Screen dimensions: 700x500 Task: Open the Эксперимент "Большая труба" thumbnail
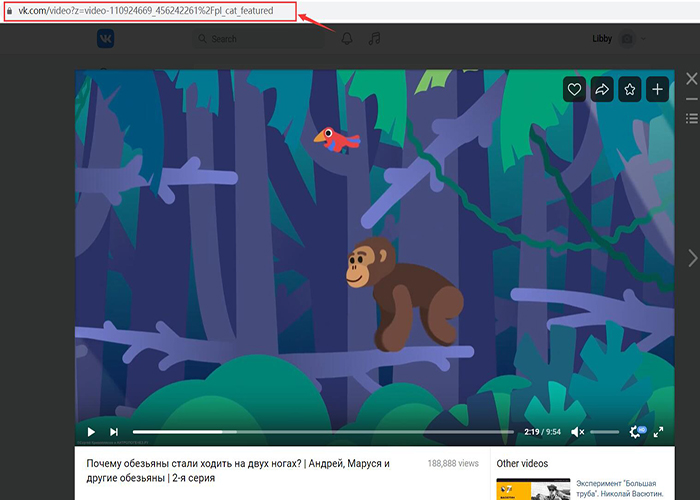click(x=533, y=489)
